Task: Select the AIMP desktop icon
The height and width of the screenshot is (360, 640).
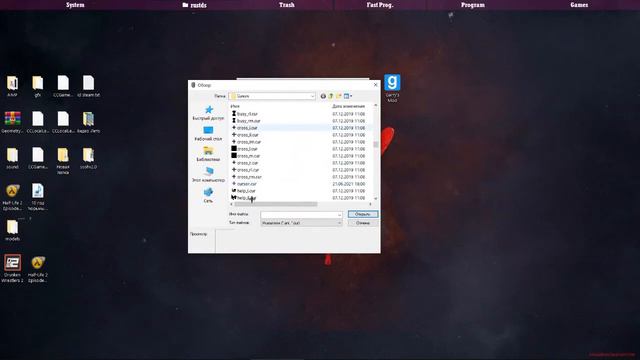Action: click(x=12, y=86)
